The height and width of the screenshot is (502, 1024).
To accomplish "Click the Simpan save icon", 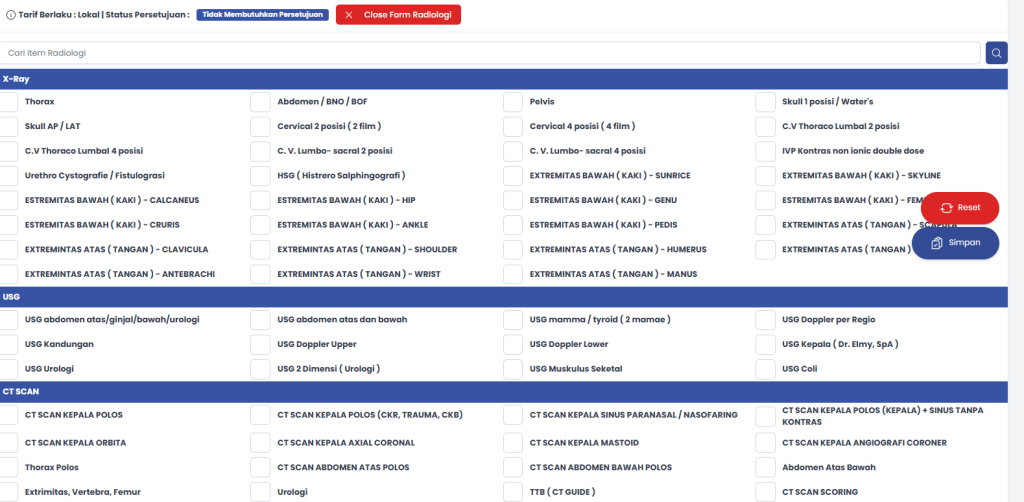I will pos(937,243).
